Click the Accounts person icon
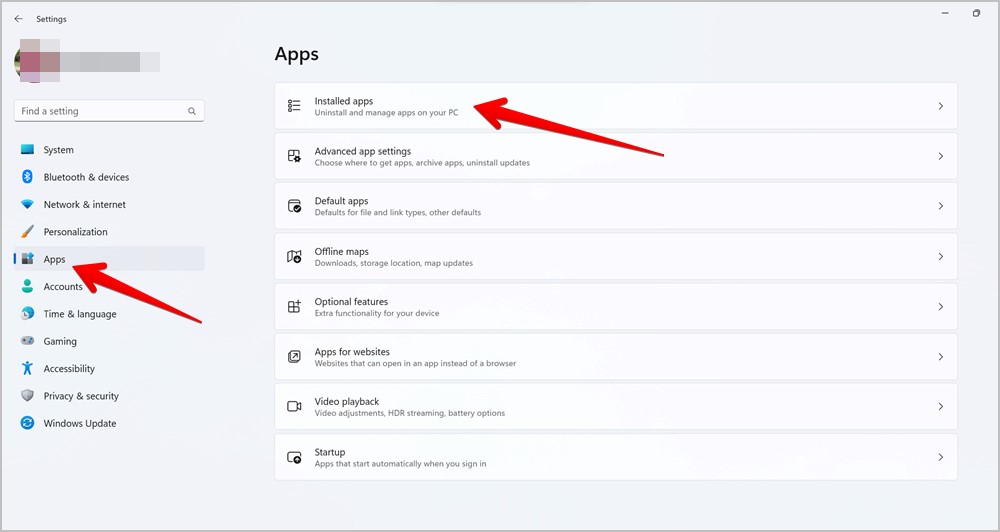 (x=27, y=286)
